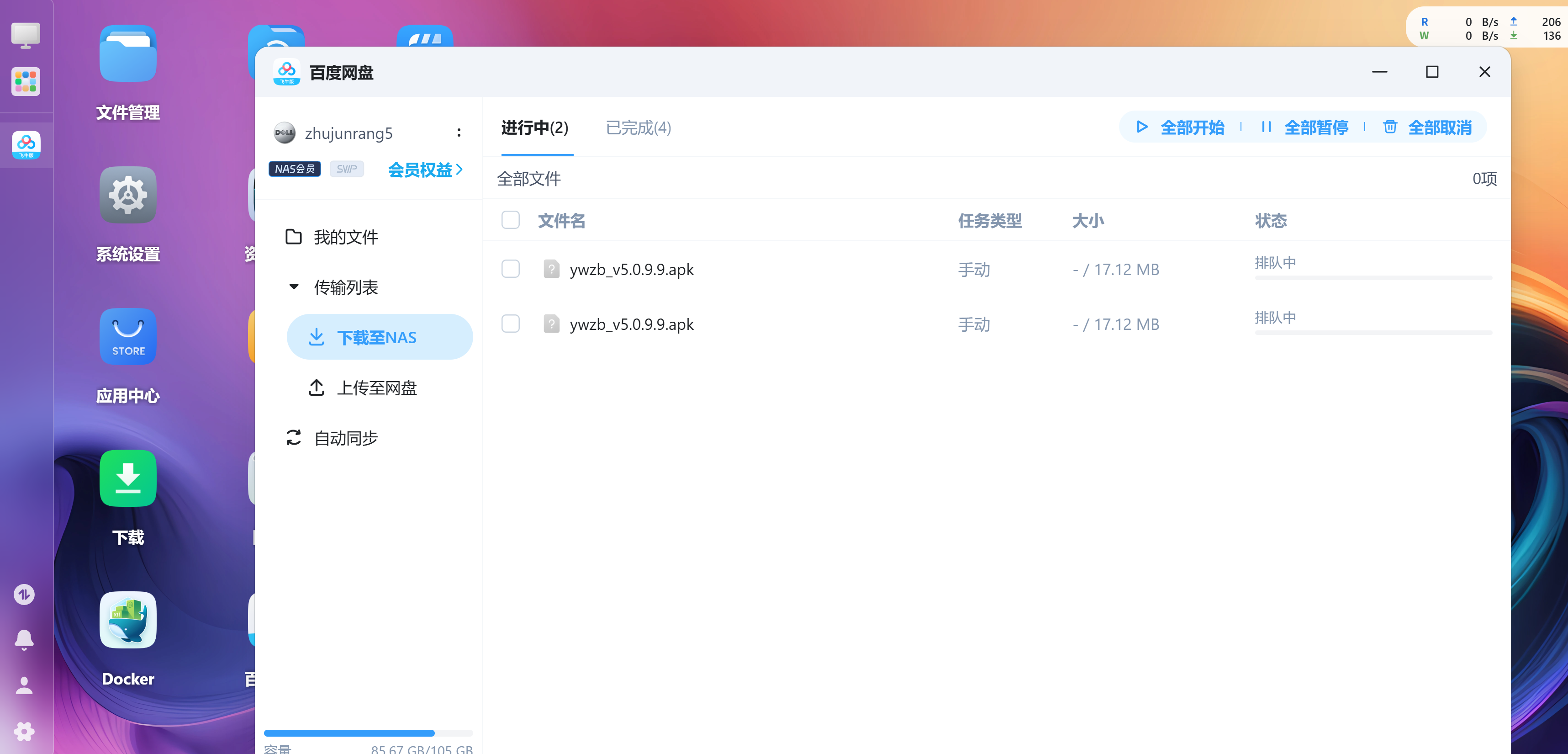Open the three-dot menu beside zhujunrang5
The height and width of the screenshot is (754, 1568).
(x=459, y=133)
